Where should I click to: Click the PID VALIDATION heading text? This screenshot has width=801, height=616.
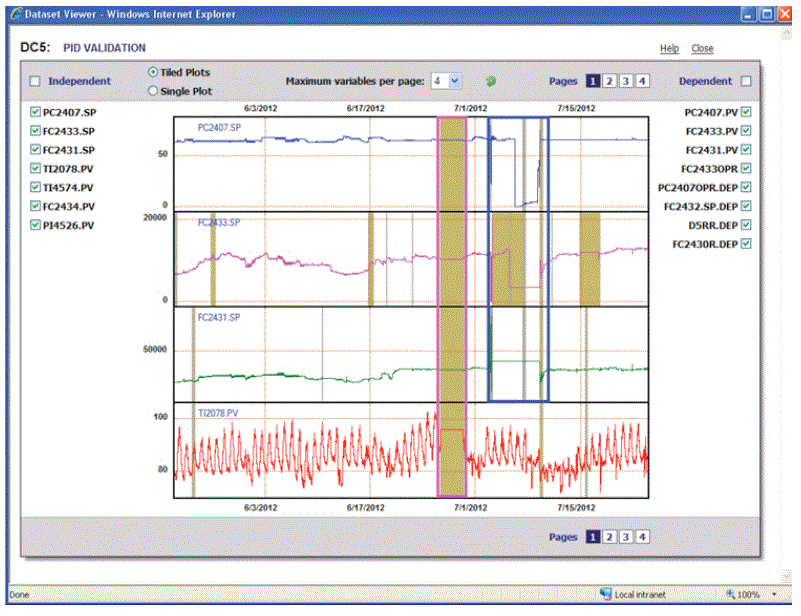pos(104,48)
